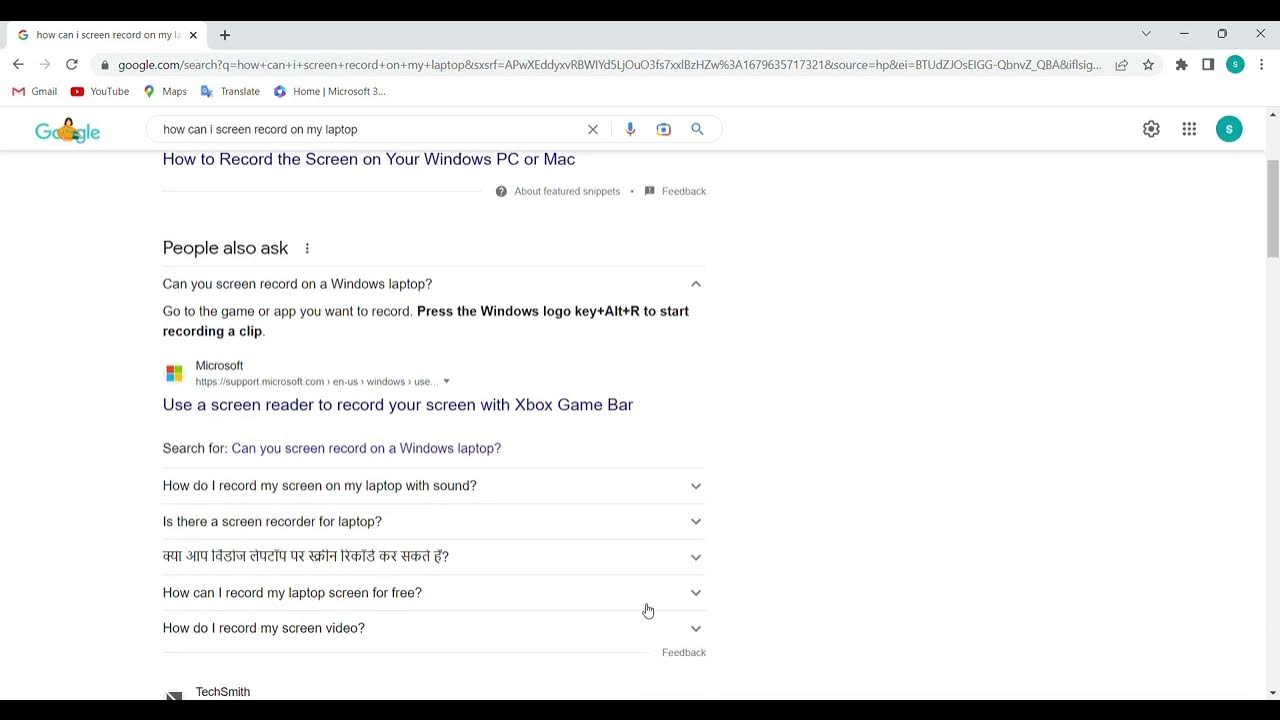Open Home | Microsoft 365 bookmark
This screenshot has width=1280, height=720.
[x=330, y=91]
